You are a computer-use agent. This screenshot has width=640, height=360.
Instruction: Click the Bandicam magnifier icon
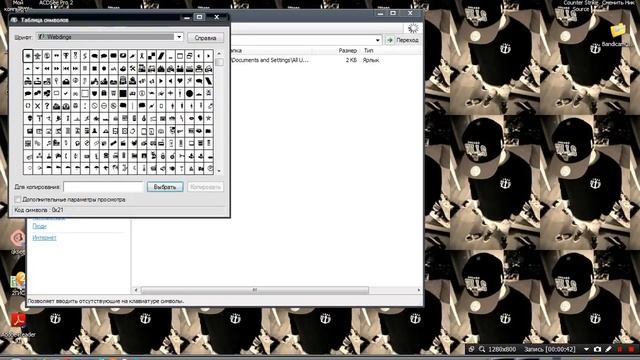pos(482,349)
